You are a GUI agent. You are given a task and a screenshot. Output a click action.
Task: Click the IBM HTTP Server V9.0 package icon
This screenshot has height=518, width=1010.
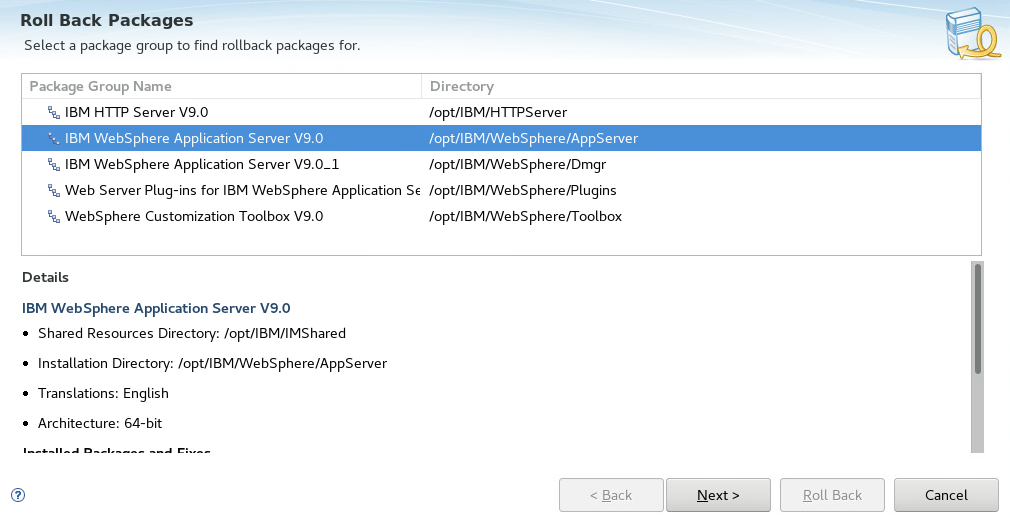coord(54,113)
